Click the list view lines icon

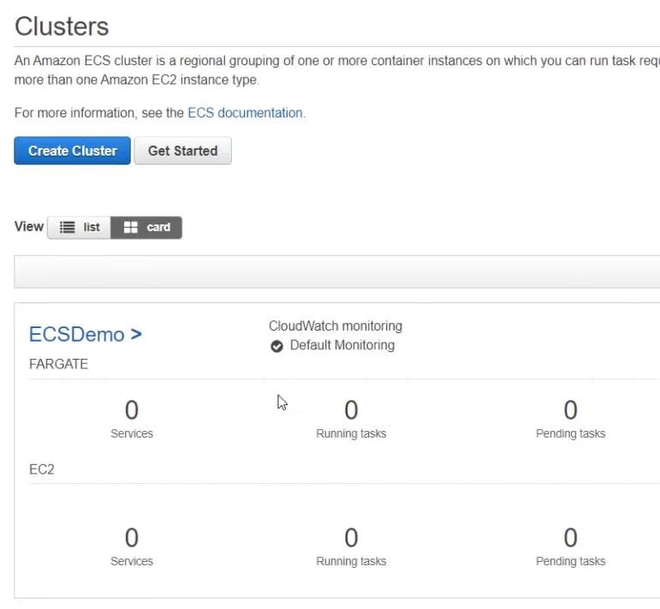tap(68, 228)
